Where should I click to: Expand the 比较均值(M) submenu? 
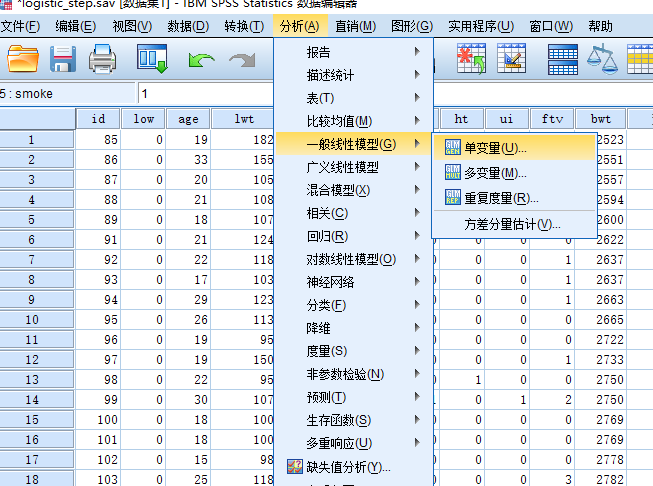point(353,121)
